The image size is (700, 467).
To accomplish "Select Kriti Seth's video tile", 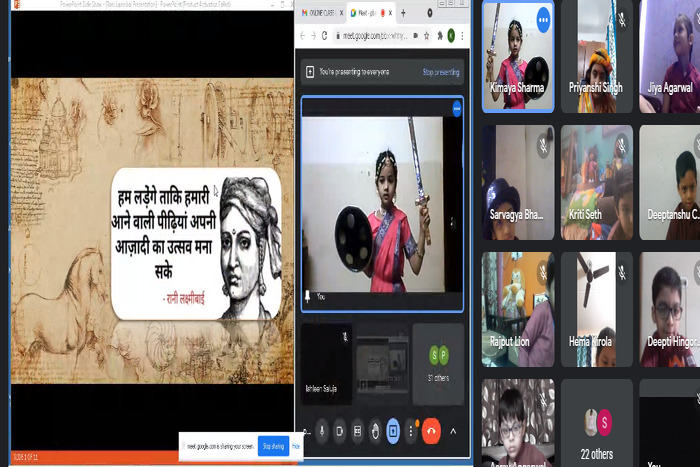I will tap(596, 182).
